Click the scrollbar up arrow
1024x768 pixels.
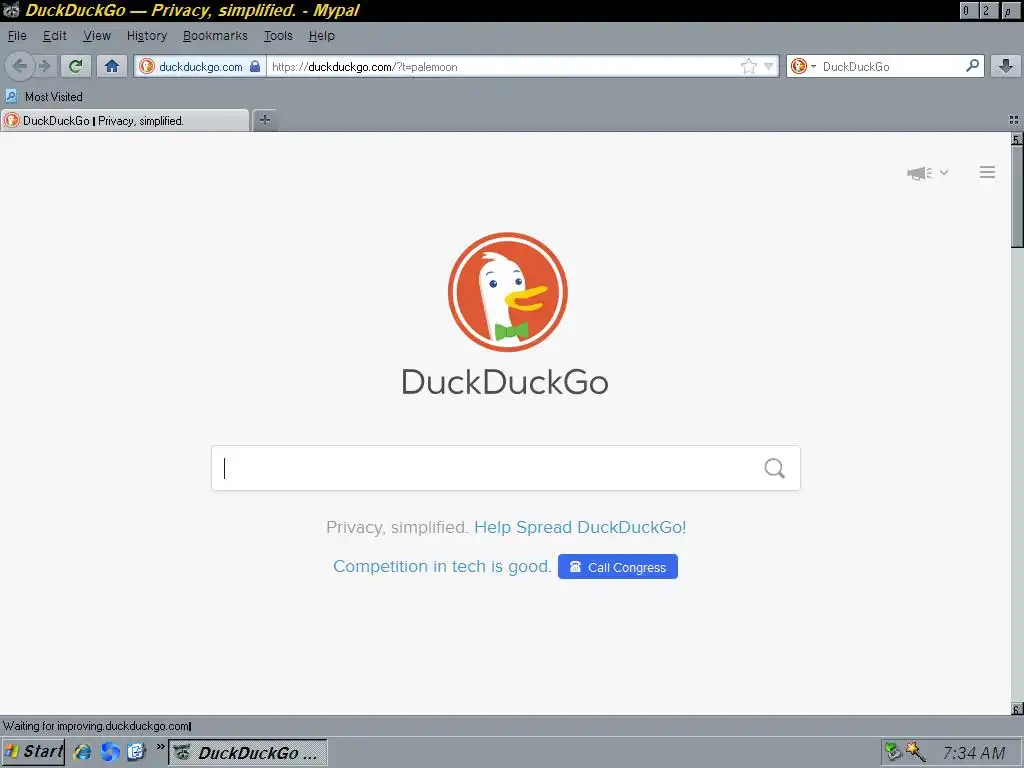point(1017,139)
